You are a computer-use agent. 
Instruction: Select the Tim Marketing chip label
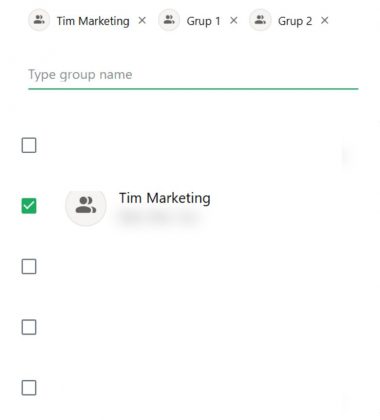click(93, 21)
